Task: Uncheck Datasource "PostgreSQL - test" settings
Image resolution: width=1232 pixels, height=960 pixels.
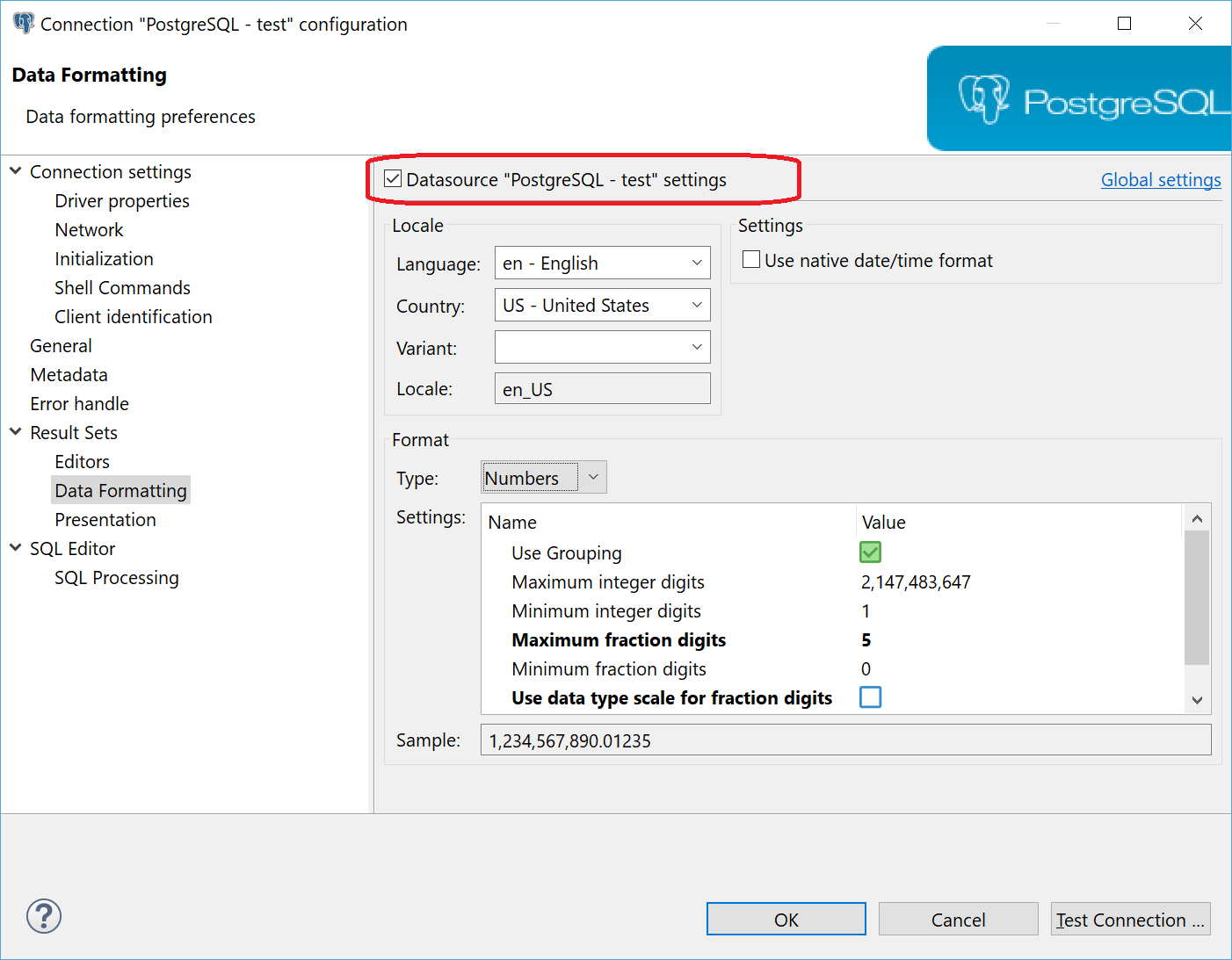Action: coord(392,178)
